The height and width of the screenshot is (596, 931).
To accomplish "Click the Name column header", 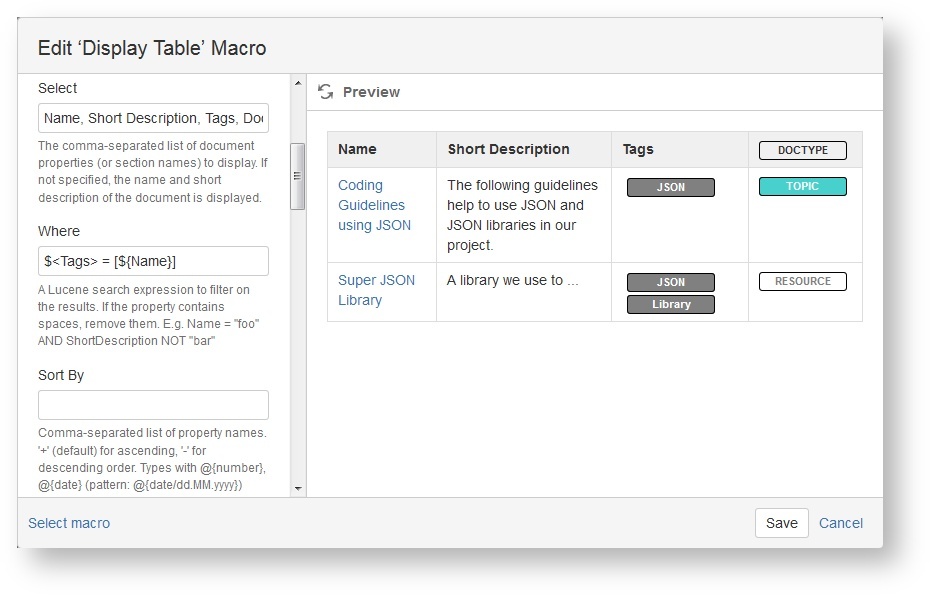I will pyautogui.click(x=357, y=149).
